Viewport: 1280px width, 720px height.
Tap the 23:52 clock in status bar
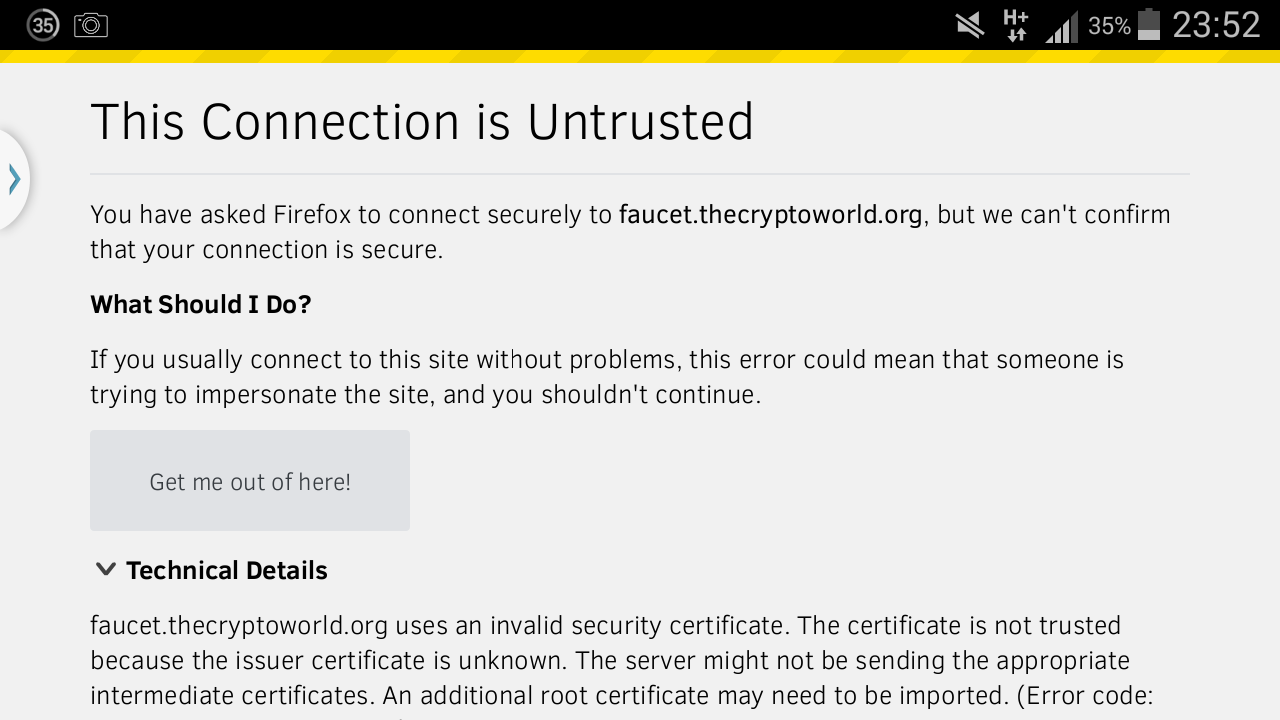click(1216, 25)
